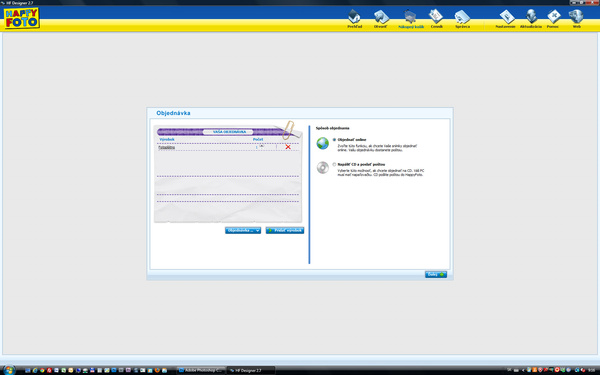The height and width of the screenshot is (375, 600).
Task: Expand the Objednávka dropdown button
Action: point(243,230)
